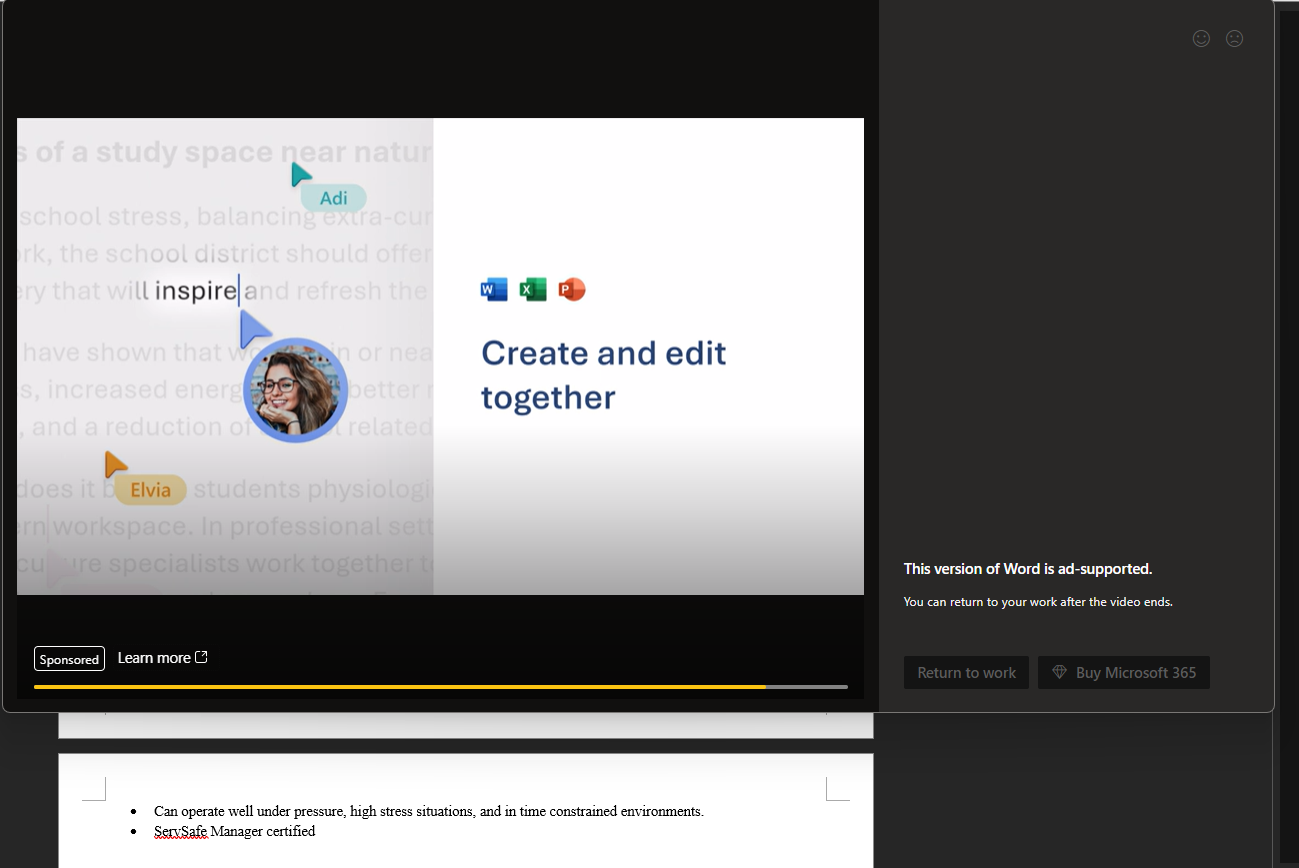The height and width of the screenshot is (868, 1299).
Task: Click the woman's profile photo in the ad
Action: point(295,390)
